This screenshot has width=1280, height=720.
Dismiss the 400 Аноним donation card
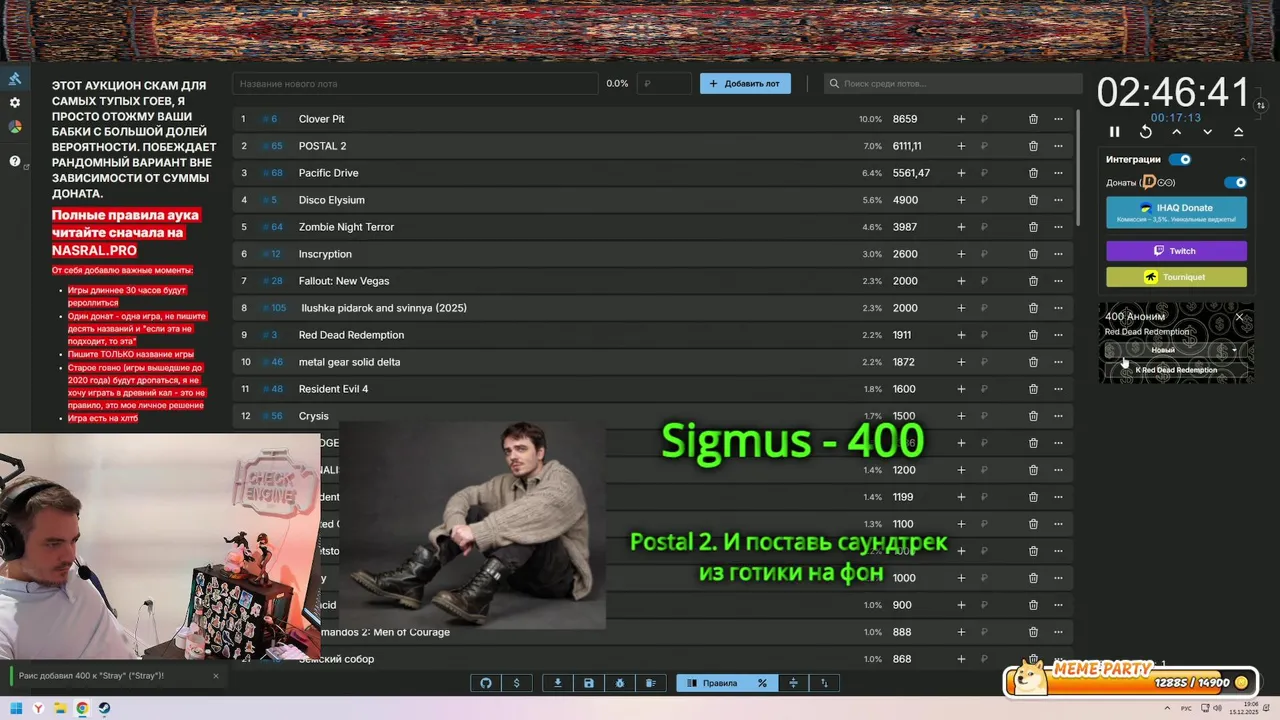pos(1239,317)
